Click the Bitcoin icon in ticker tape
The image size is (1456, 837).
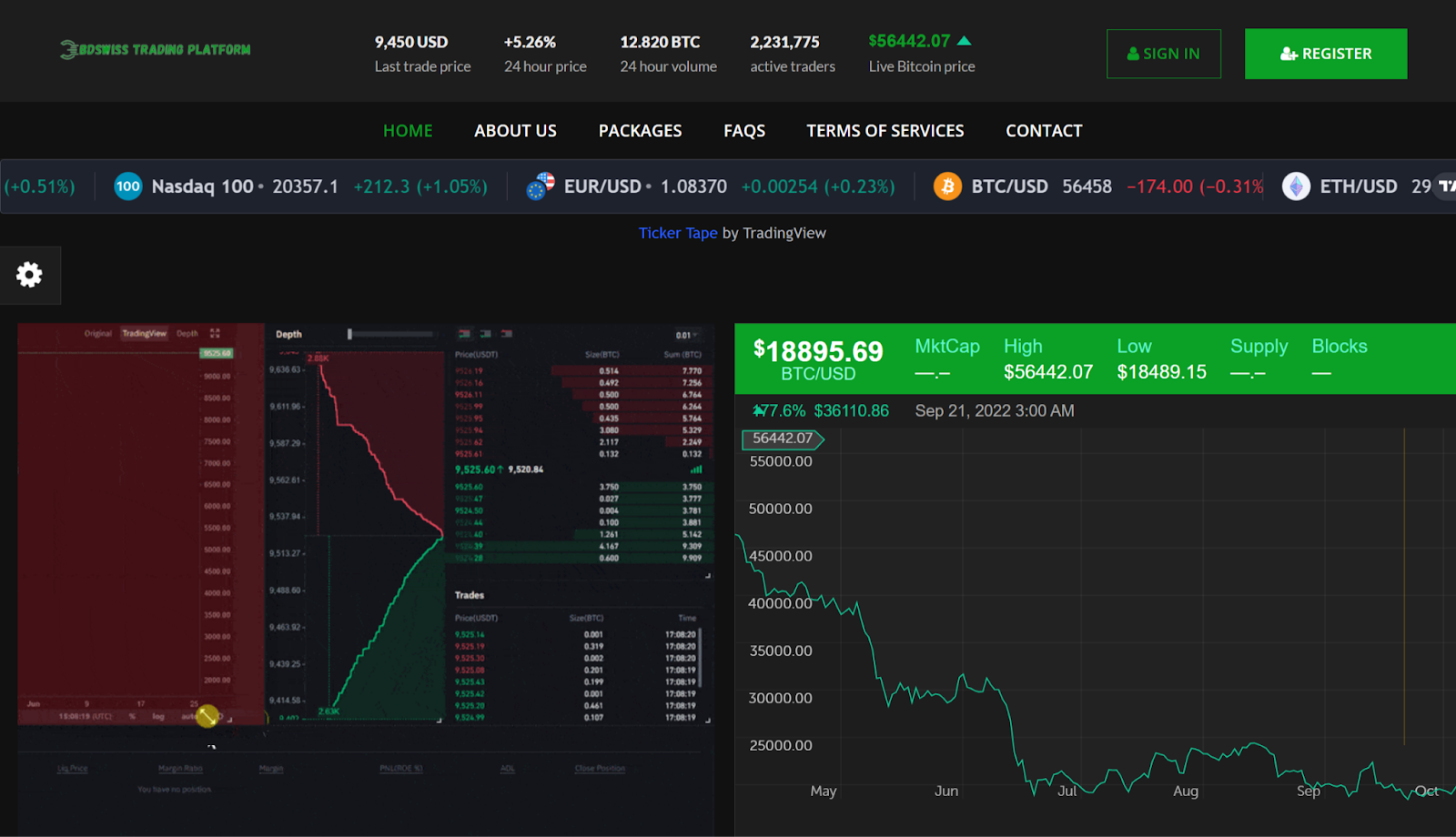click(947, 187)
